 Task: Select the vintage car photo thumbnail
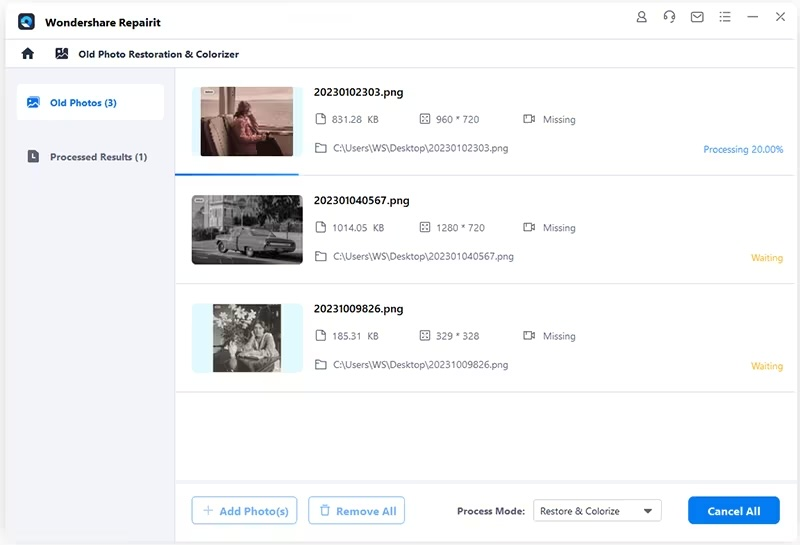[247, 230]
